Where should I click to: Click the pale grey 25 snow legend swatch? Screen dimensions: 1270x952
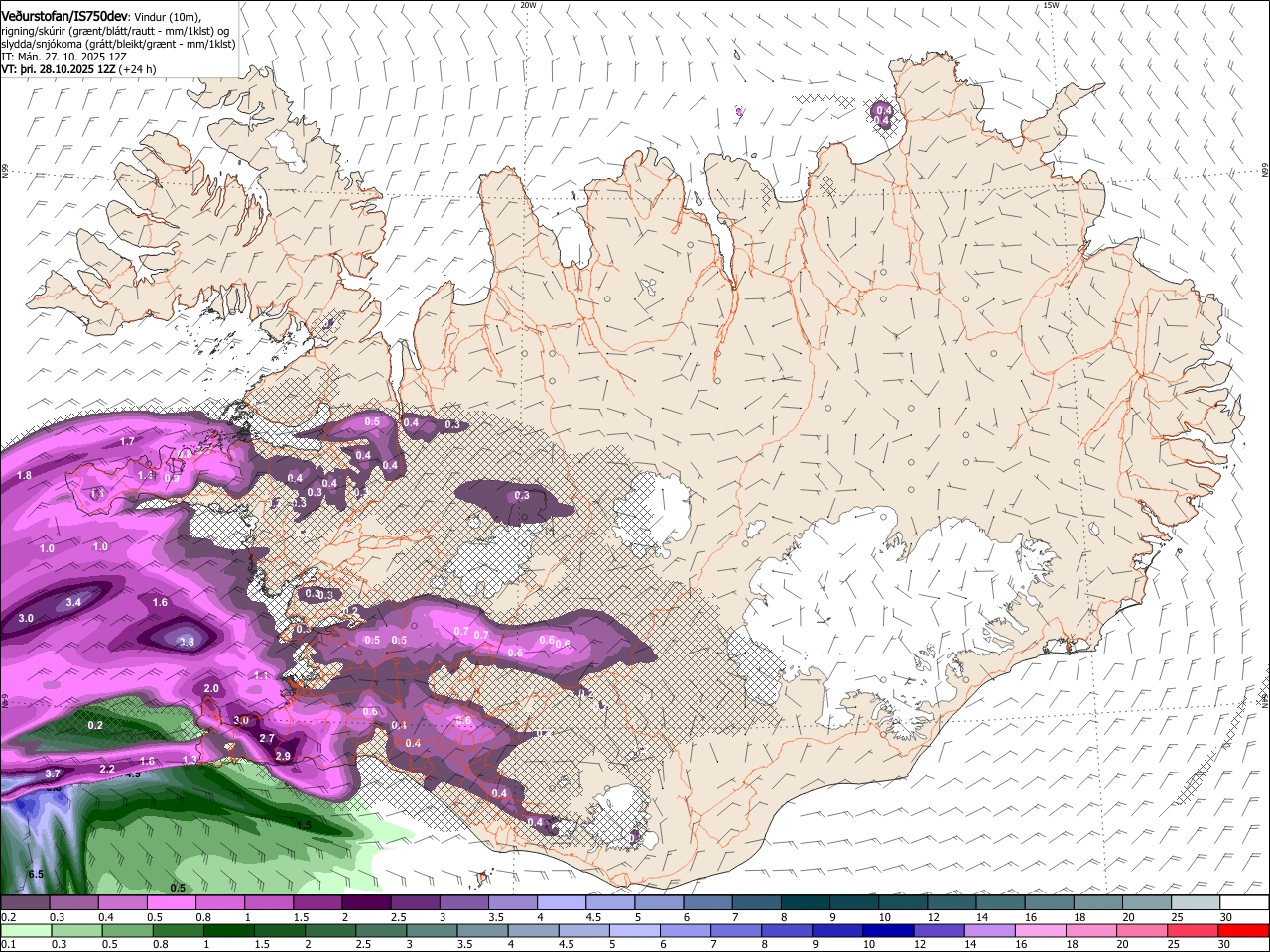[x=1197, y=902]
